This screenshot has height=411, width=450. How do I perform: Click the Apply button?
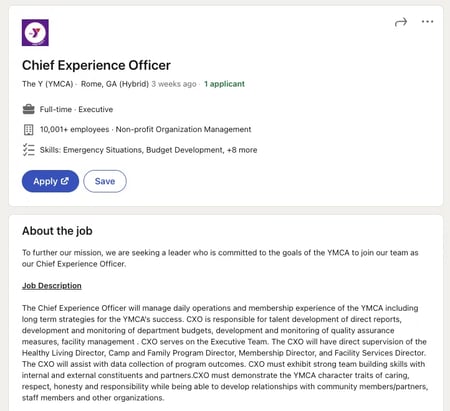tap(50, 181)
